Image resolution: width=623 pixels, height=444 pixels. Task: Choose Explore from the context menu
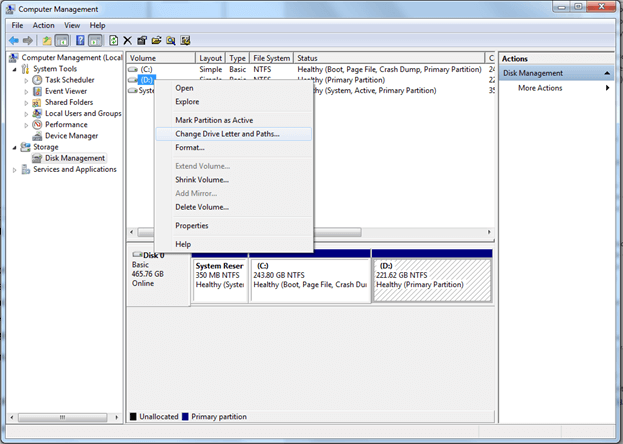tap(234, 102)
